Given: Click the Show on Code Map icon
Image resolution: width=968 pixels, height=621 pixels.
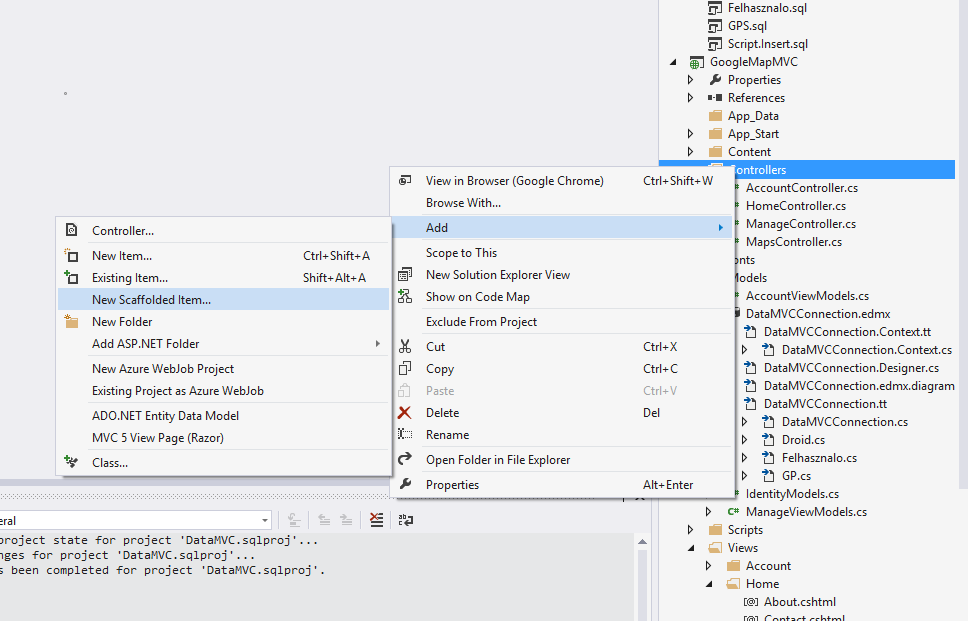Looking at the screenshot, I should tap(405, 296).
